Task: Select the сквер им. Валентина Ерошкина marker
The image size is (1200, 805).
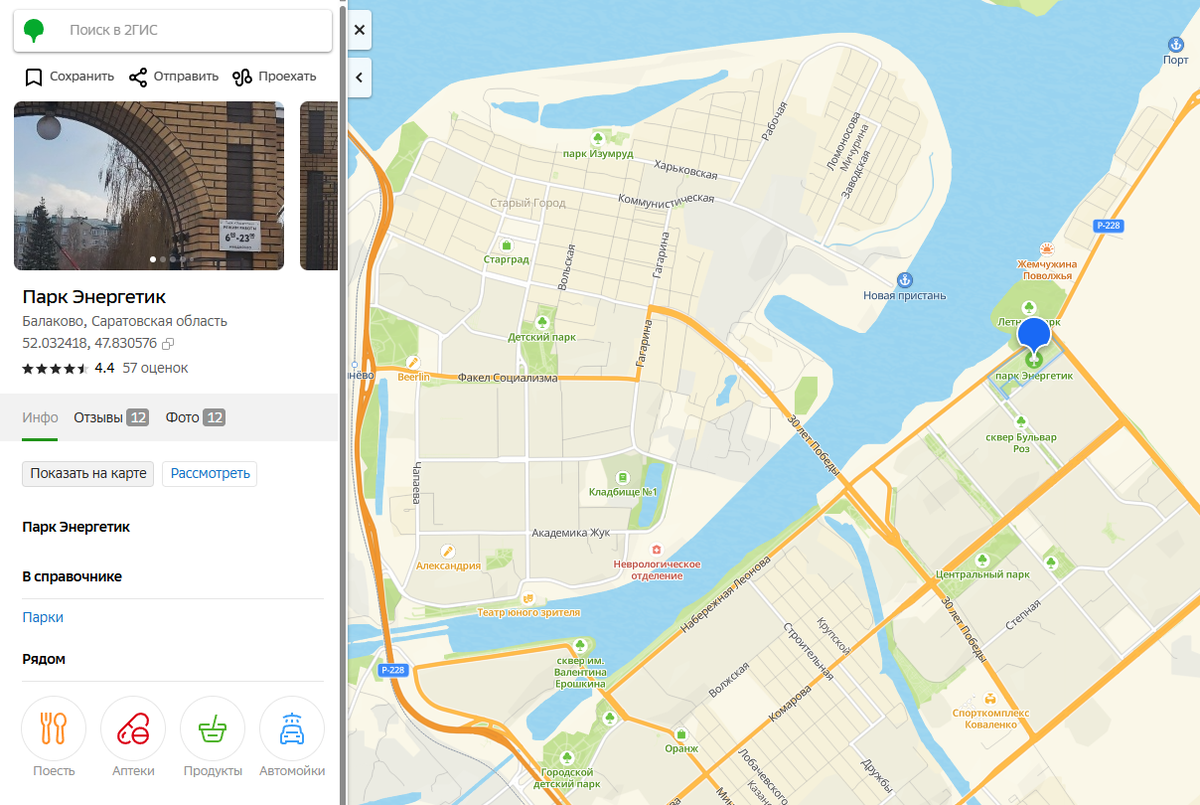Action: [580, 645]
